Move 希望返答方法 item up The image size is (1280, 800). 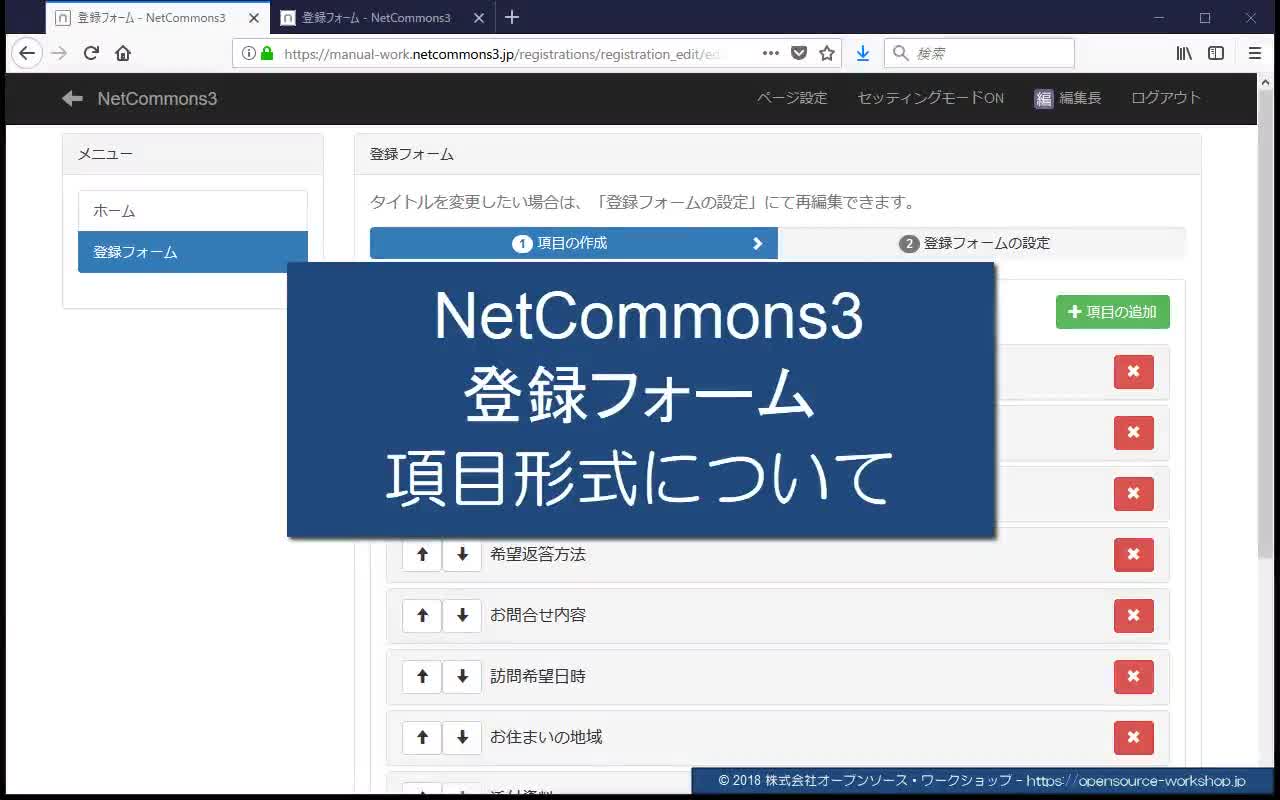pos(422,555)
